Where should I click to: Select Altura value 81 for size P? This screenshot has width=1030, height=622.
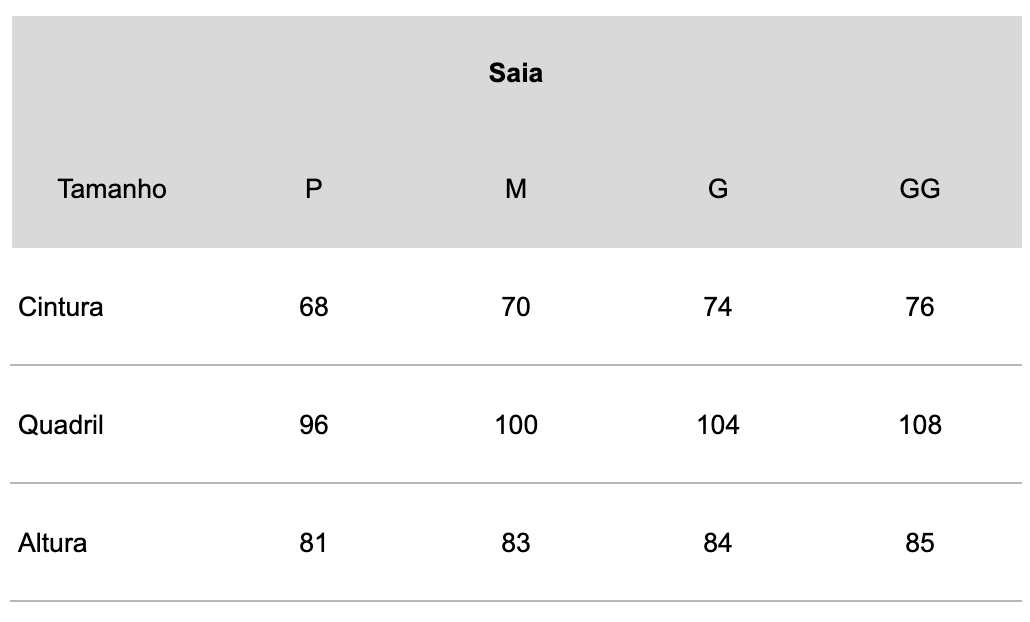[x=313, y=543]
